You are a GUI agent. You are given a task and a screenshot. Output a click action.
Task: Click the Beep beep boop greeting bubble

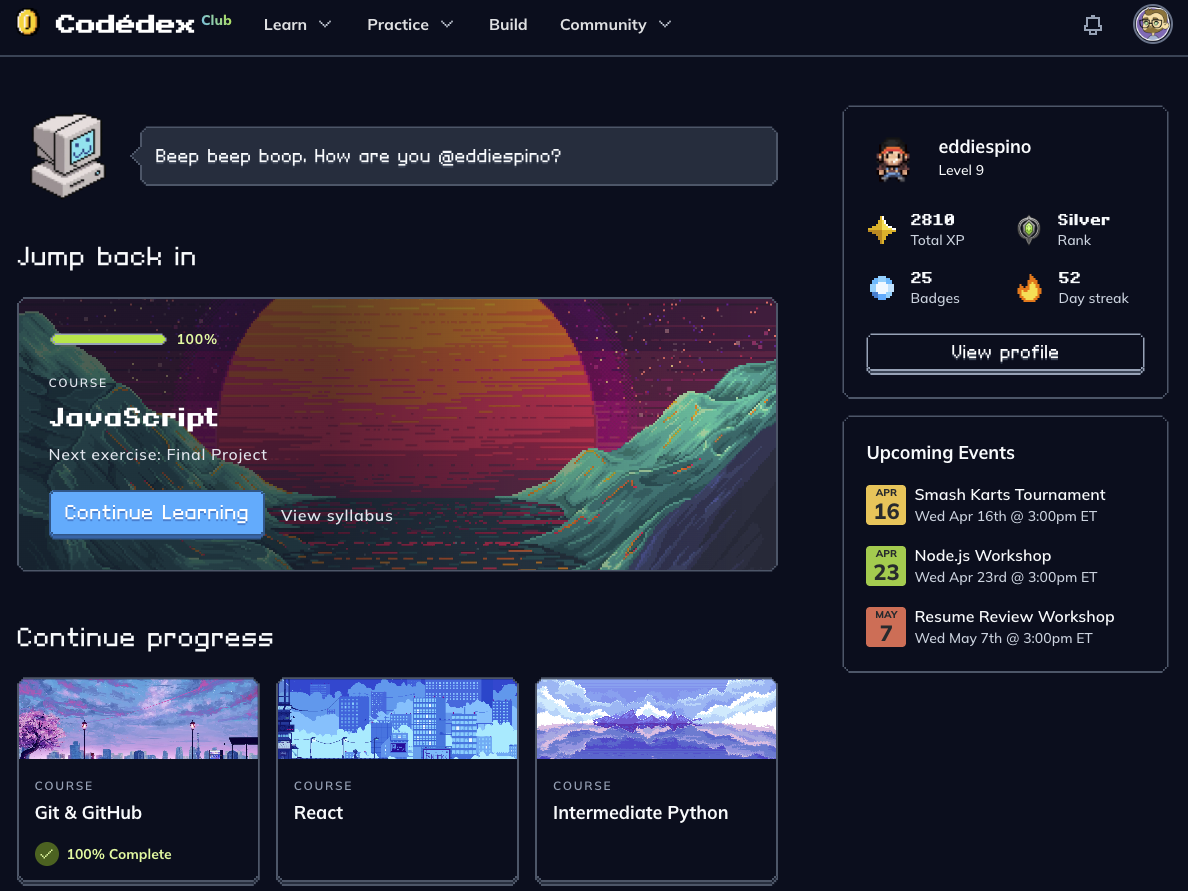tap(459, 156)
